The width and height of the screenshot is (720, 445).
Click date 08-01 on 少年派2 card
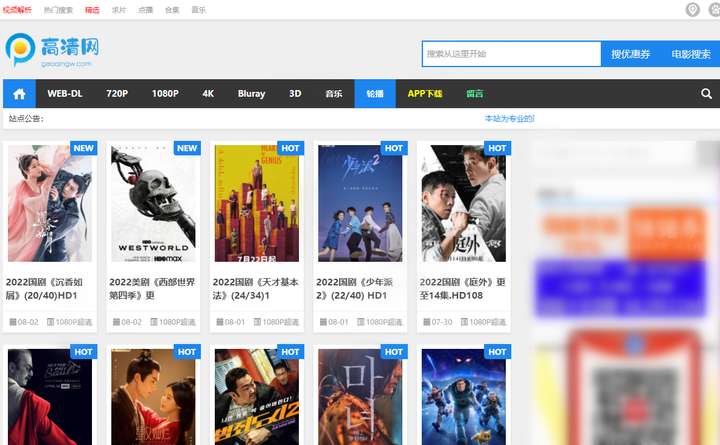click(338, 322)
